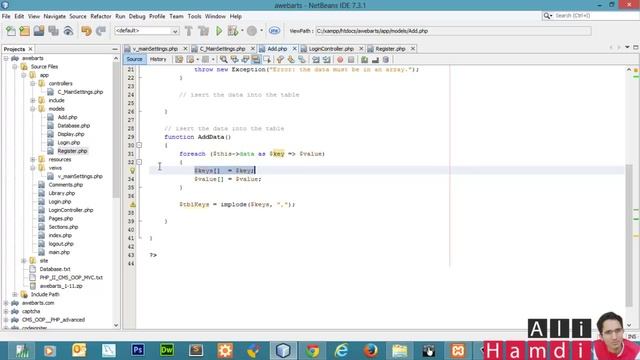Open Dreamweaver from the taskbar
This screenshot has width=640, height=360.
(x=167, y=350)
